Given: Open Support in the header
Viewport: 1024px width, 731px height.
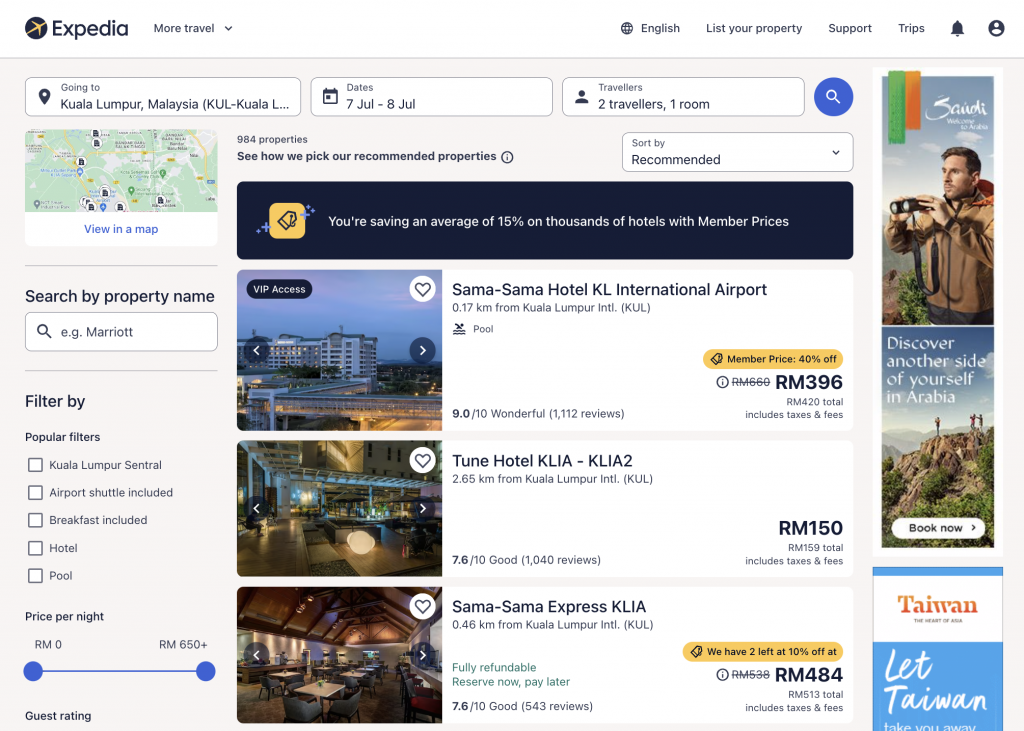Looking at the screenshot, I should tap(850, 28).
